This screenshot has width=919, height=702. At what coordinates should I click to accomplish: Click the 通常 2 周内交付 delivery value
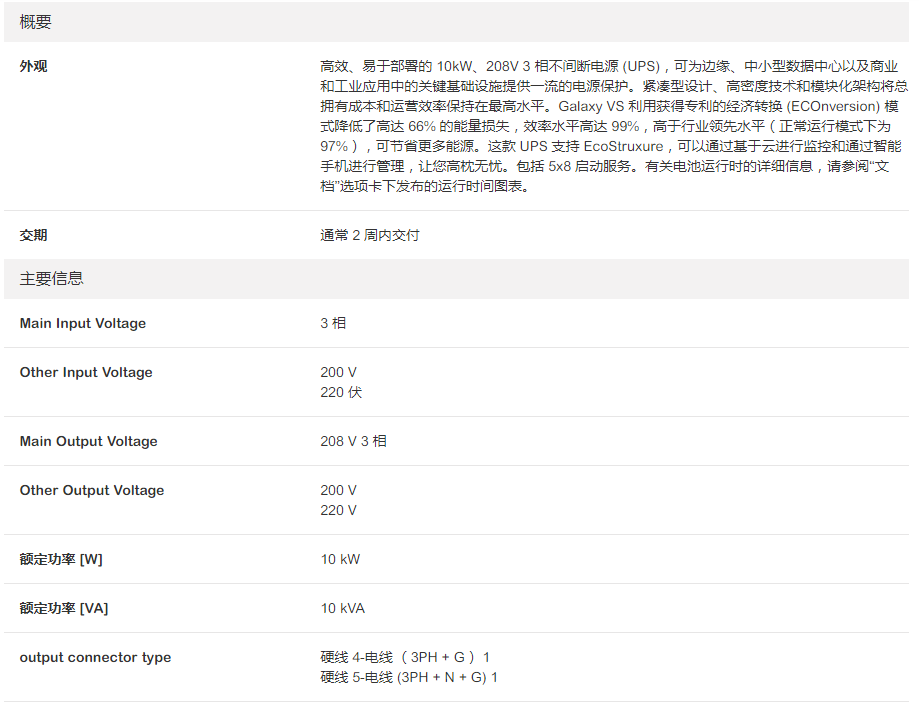point(369,236)
